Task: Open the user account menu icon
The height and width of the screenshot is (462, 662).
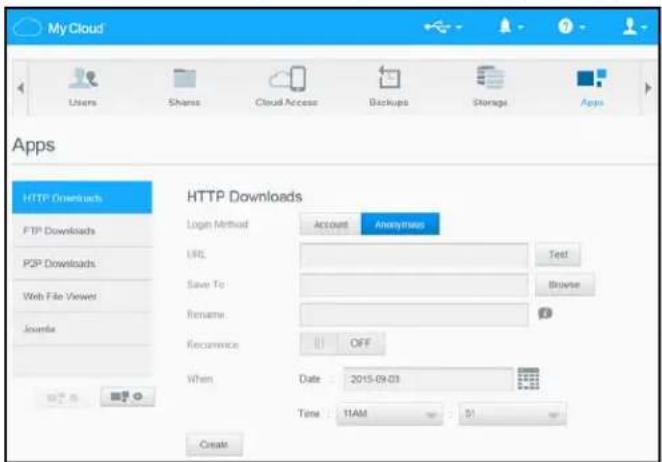Action: (x=635, y=26)
